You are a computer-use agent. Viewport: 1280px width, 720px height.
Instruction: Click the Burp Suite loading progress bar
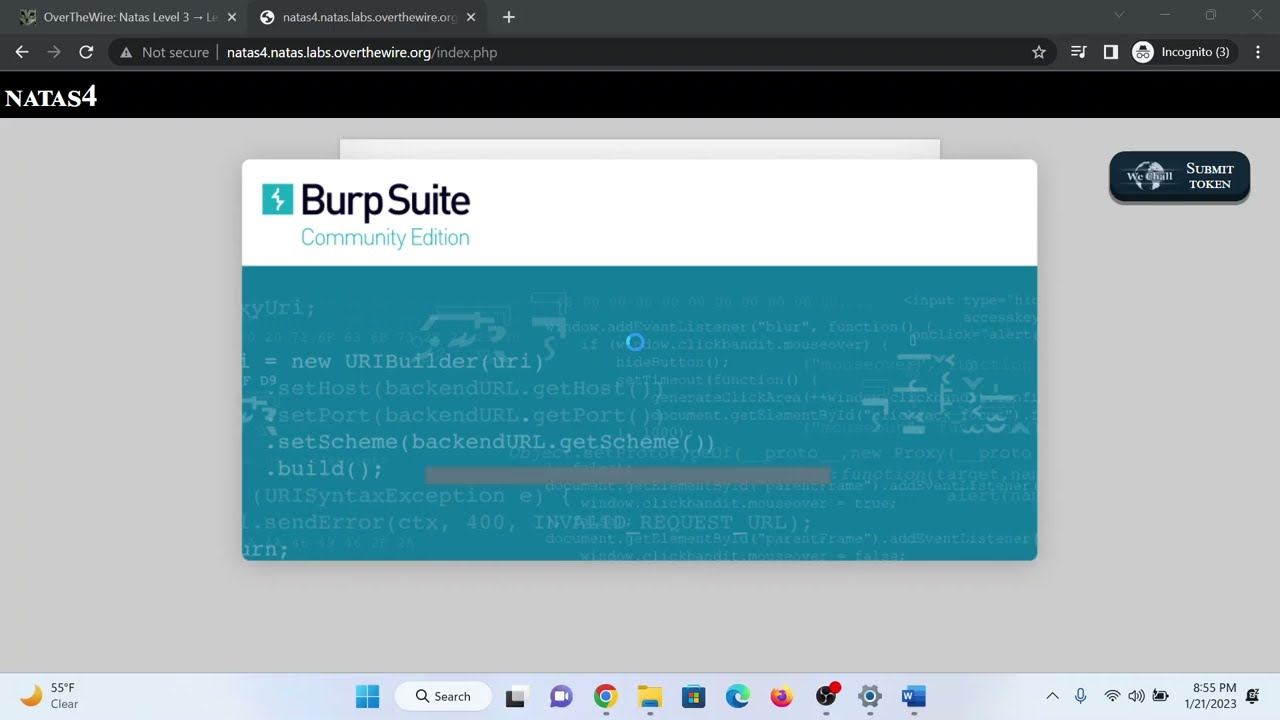click(628, 475)
